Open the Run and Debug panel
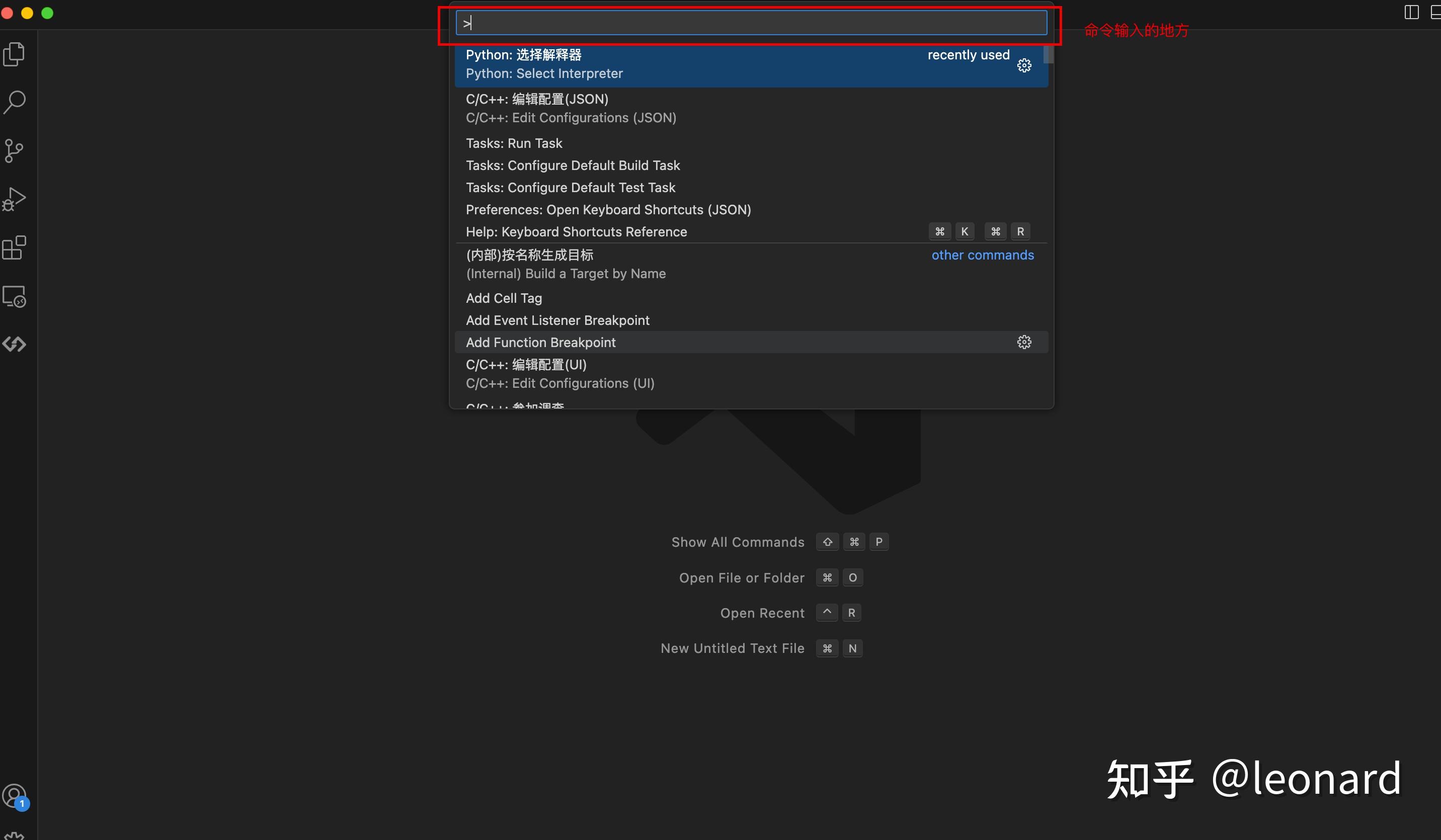This screenshot has width=1441, height=840. pyautogui.click(x=14, y=198)
